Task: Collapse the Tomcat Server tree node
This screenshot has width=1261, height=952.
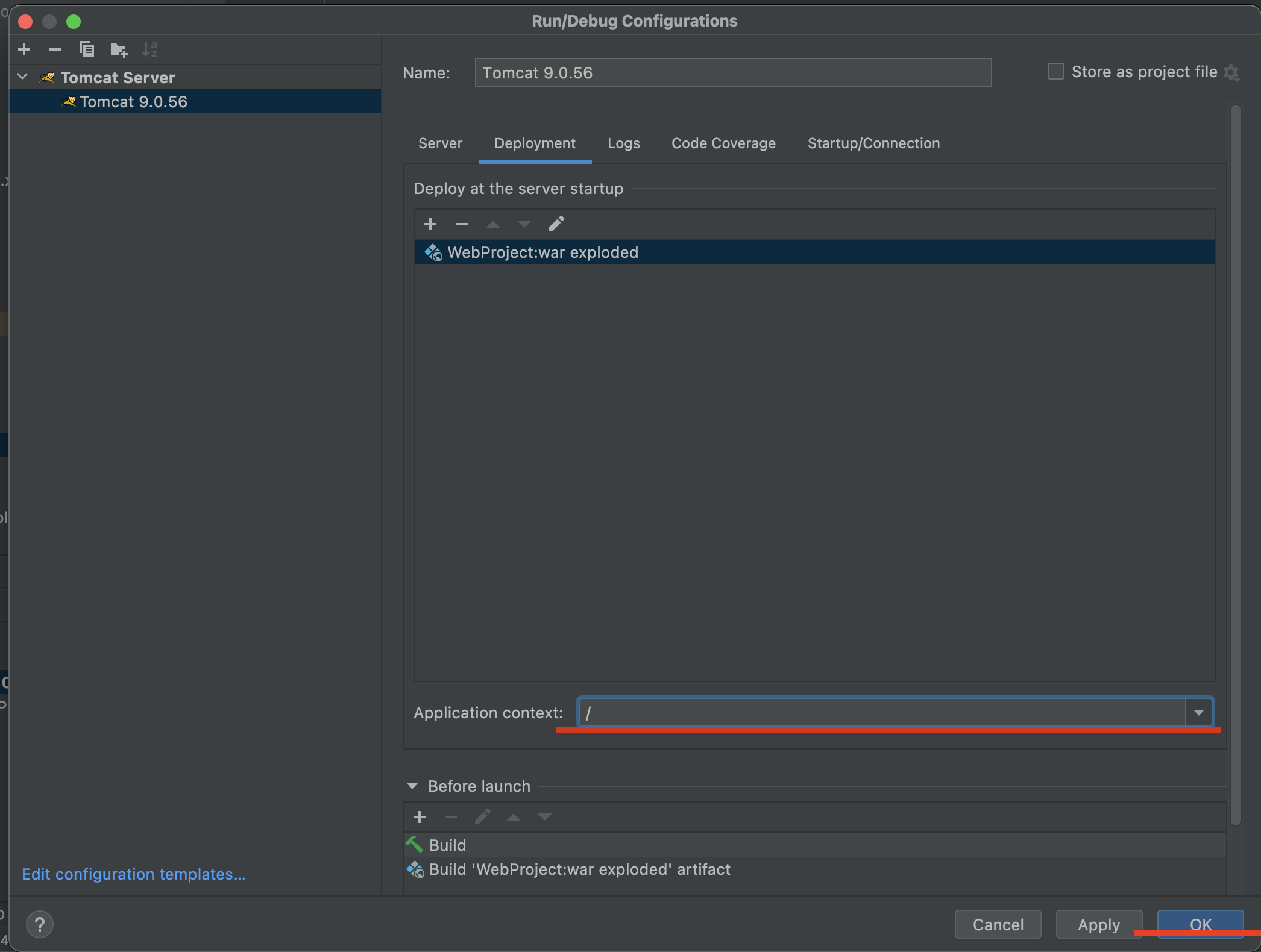Action: 23,77
